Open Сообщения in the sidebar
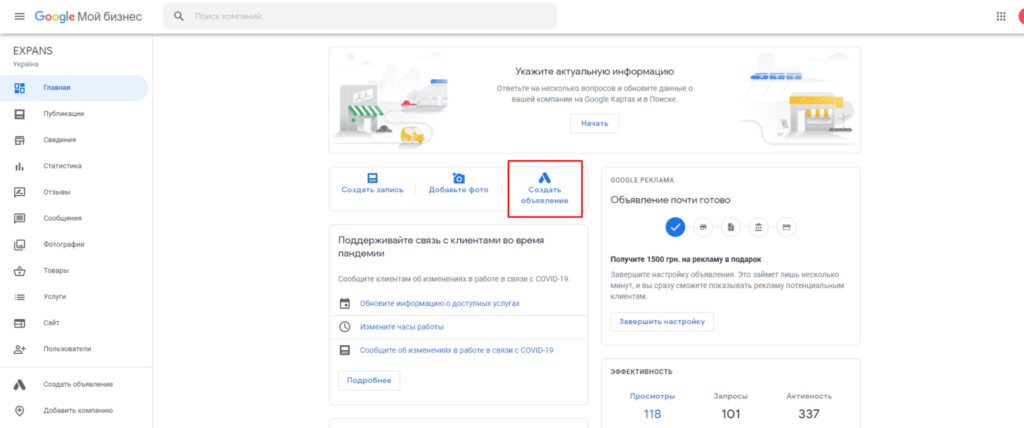 coord(74,218)
